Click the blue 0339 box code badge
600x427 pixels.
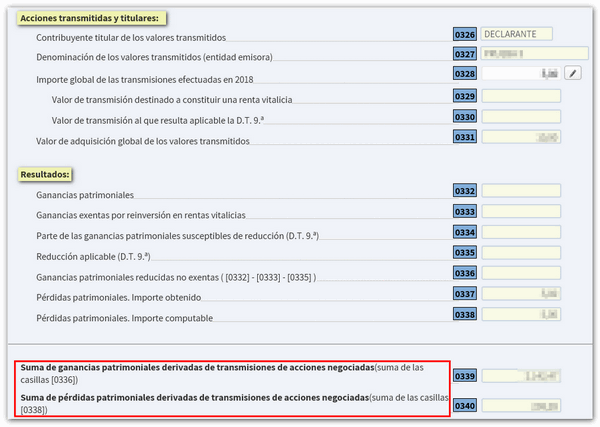[x=464, y=376]
